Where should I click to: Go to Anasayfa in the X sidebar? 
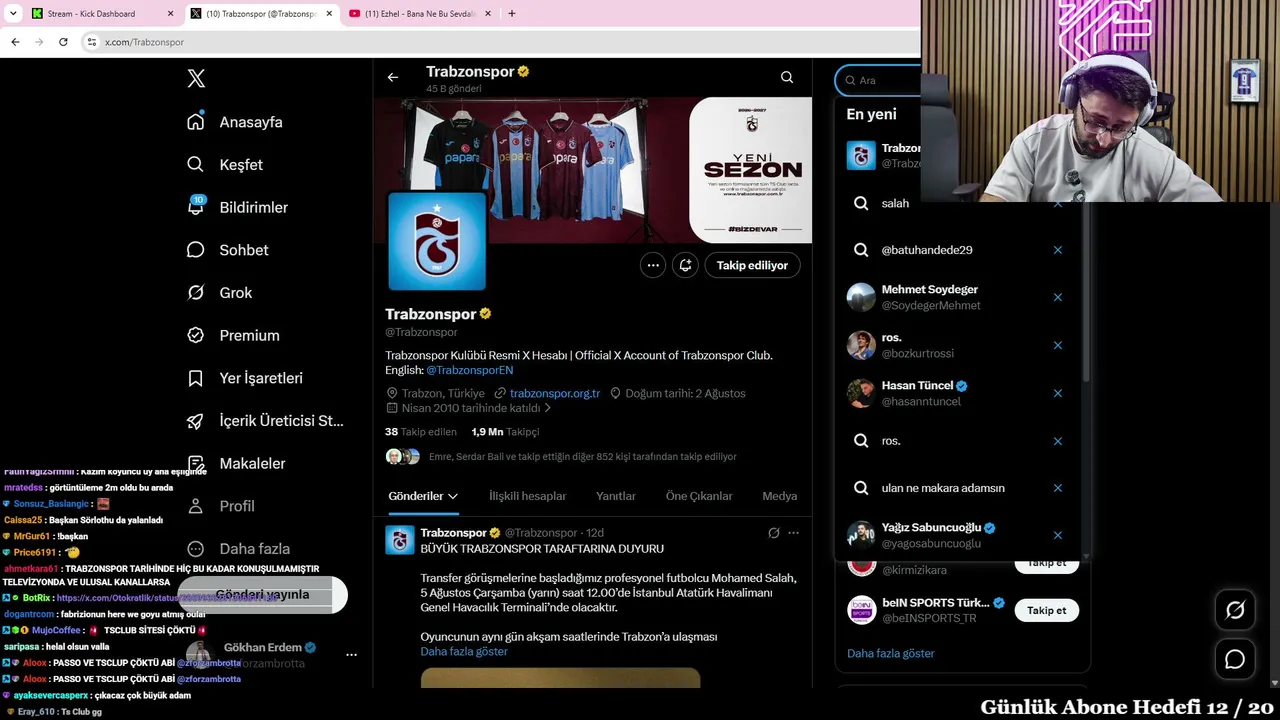click(x=235, y=122)
